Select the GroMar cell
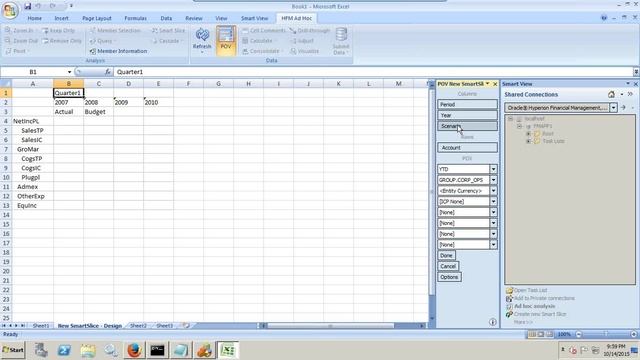 [x=33, y=149]
